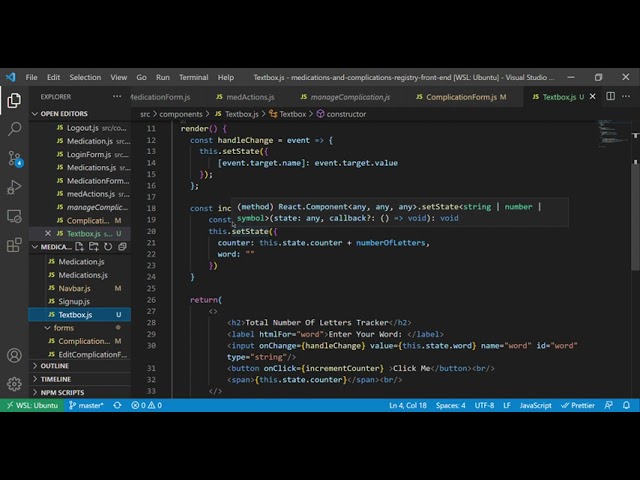This screenshot has height=480, width=640.
Task: Click the New Folder icon
Action: pyautogui.click(x=93, y=247)
